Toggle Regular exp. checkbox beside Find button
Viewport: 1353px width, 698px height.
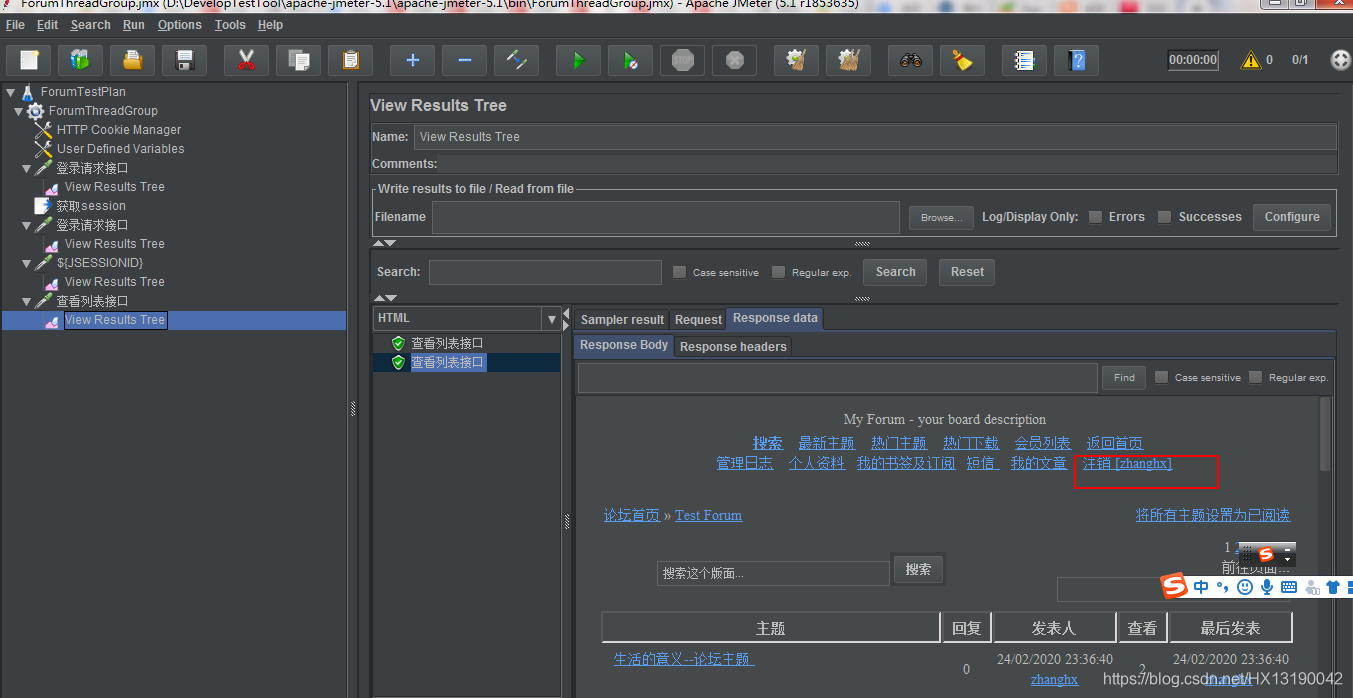pos(1255,377)
